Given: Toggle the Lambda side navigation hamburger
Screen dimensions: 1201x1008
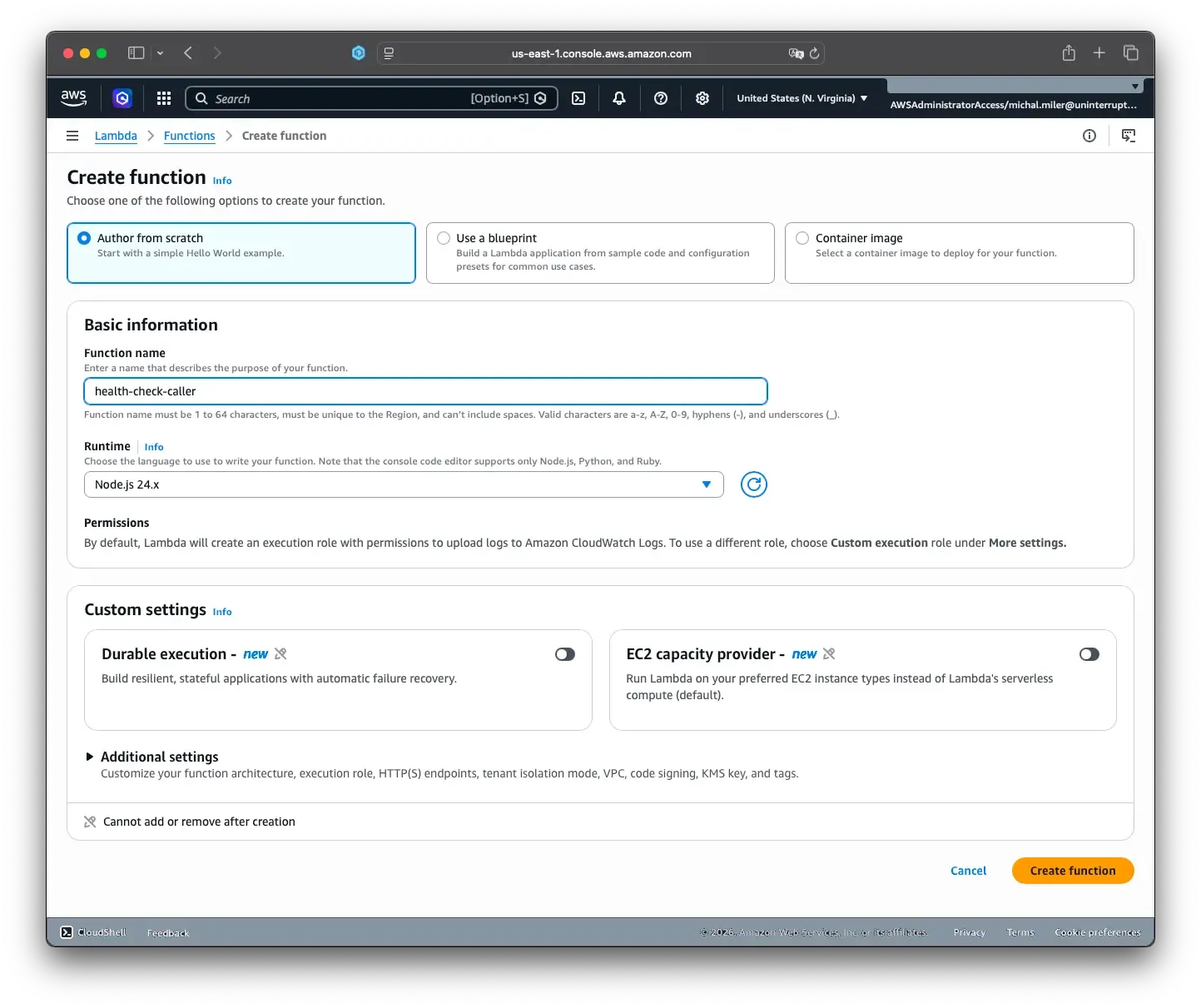Looking at the screenshot, I should [x=72, y=136].
